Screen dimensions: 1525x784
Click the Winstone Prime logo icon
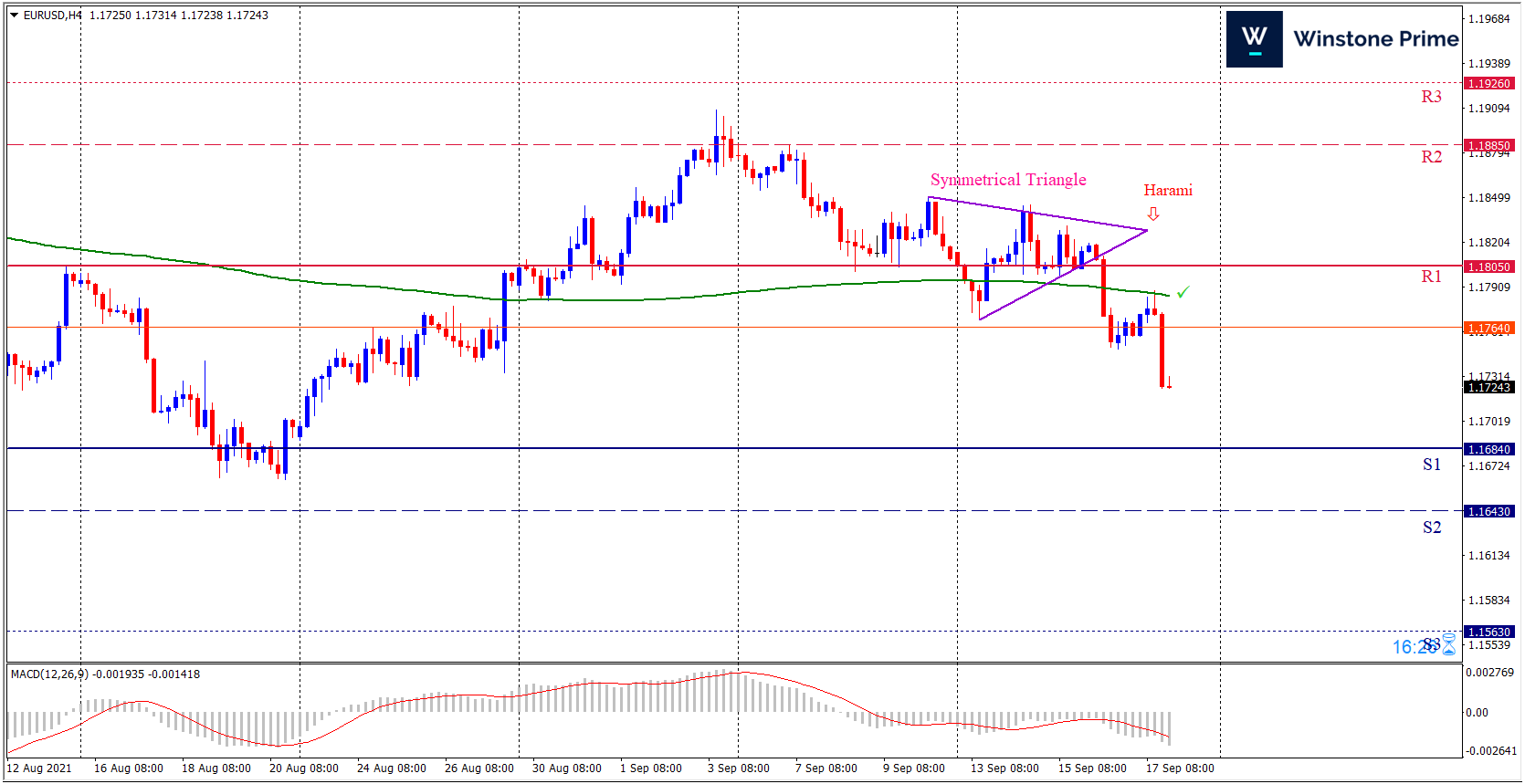point(1254,39)
